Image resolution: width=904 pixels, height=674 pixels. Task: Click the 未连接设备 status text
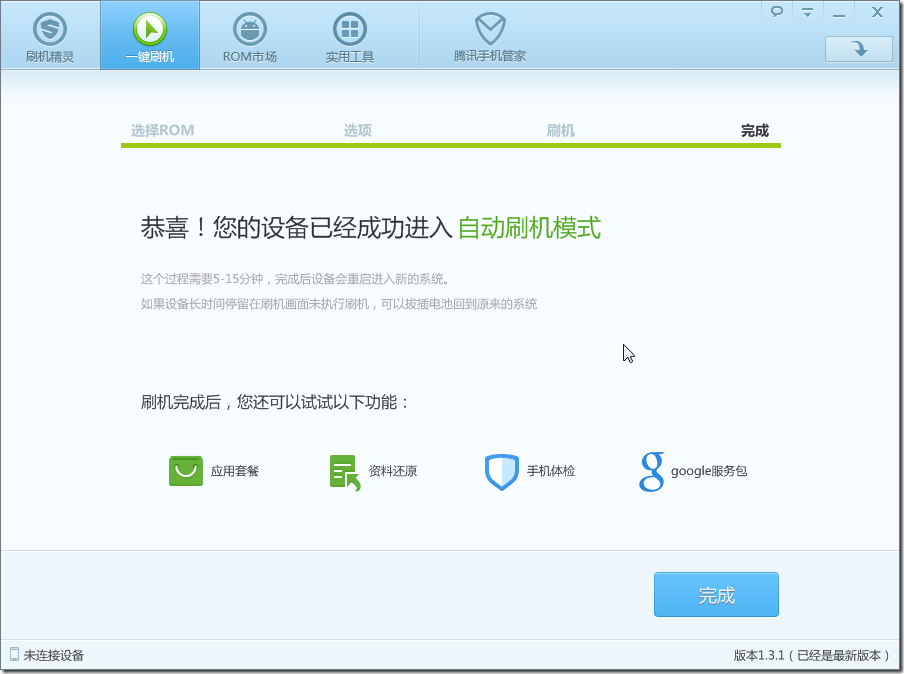pos(54,655)
